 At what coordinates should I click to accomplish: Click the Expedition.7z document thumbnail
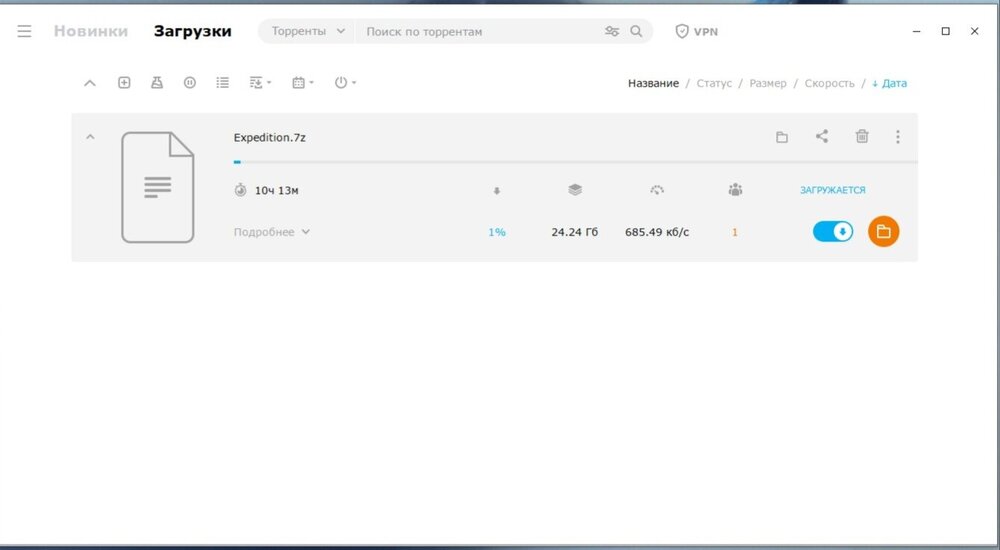click(x=158, y=187)
